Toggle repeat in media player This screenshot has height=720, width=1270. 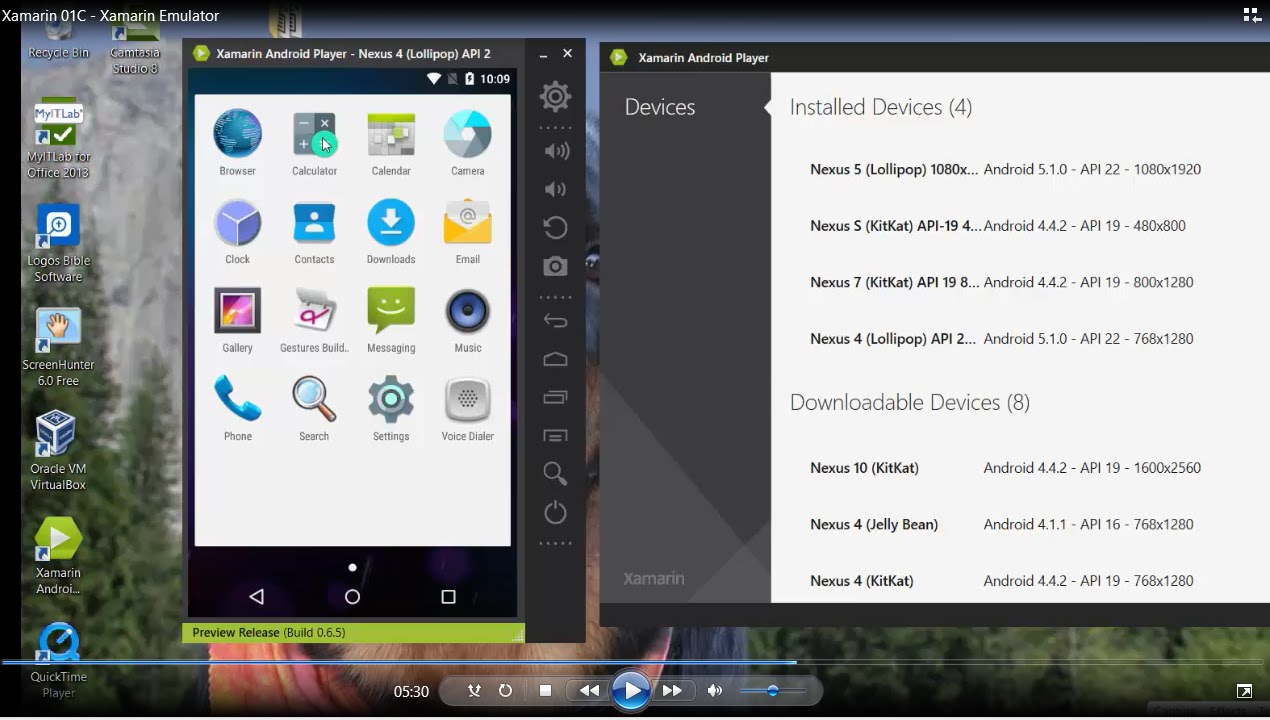(x=506, y=691)
